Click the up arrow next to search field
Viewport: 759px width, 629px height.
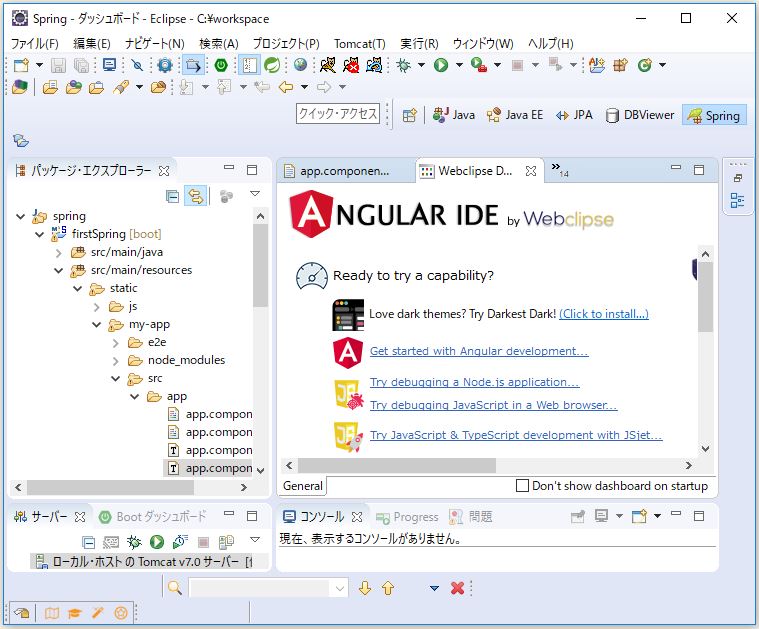[x=388, y=588]
